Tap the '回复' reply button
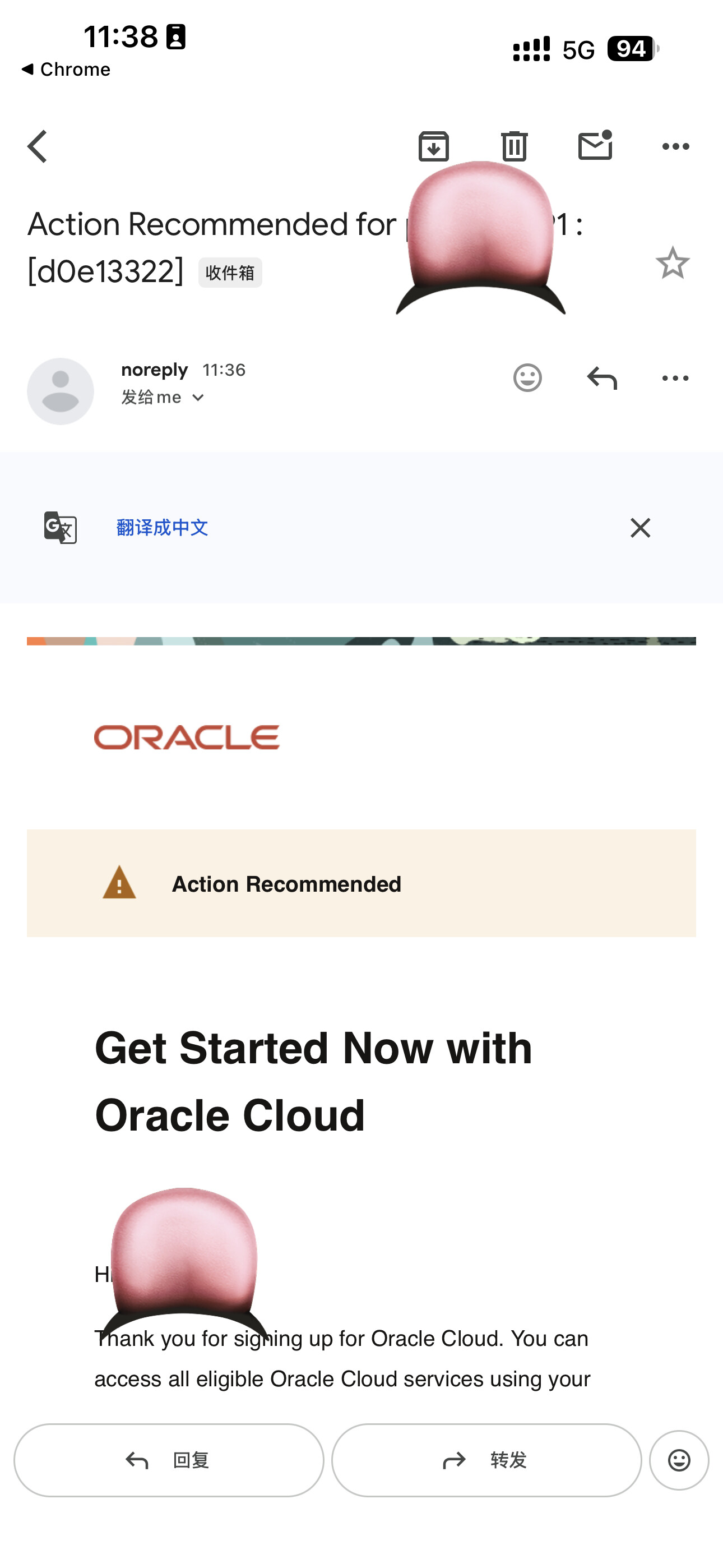Image resolution: width=723 pixels, height=1568 pixels. pyautogui.click(x=169, y=1460)
